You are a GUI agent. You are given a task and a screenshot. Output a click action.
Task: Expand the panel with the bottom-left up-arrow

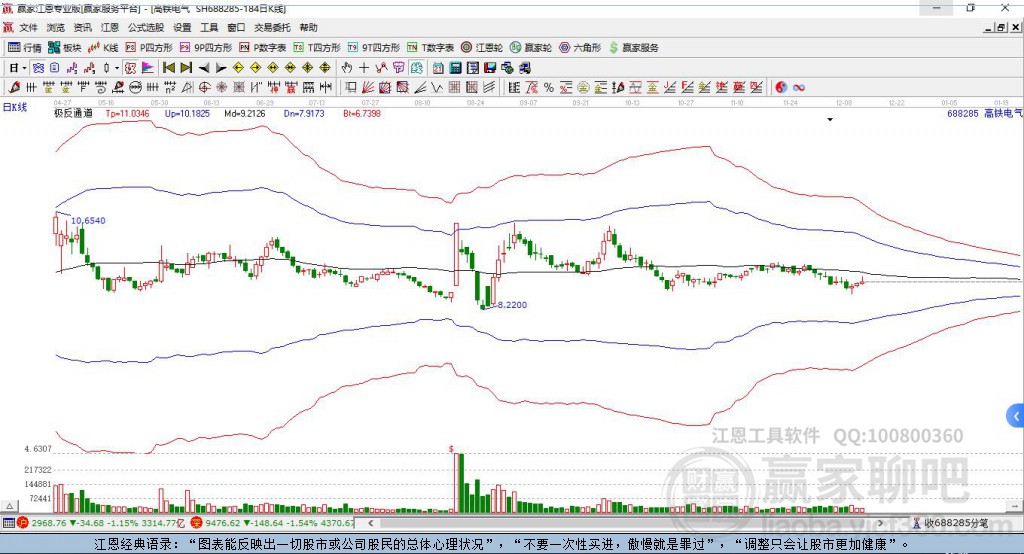9,506
